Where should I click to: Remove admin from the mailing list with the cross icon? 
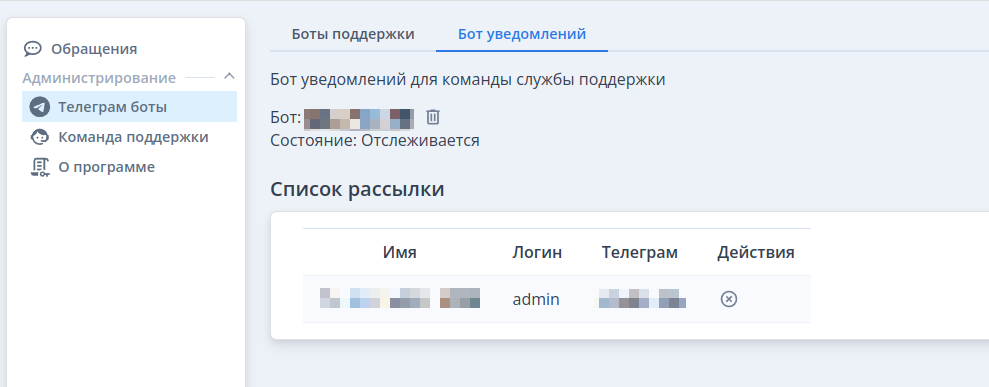coord(729,299)
